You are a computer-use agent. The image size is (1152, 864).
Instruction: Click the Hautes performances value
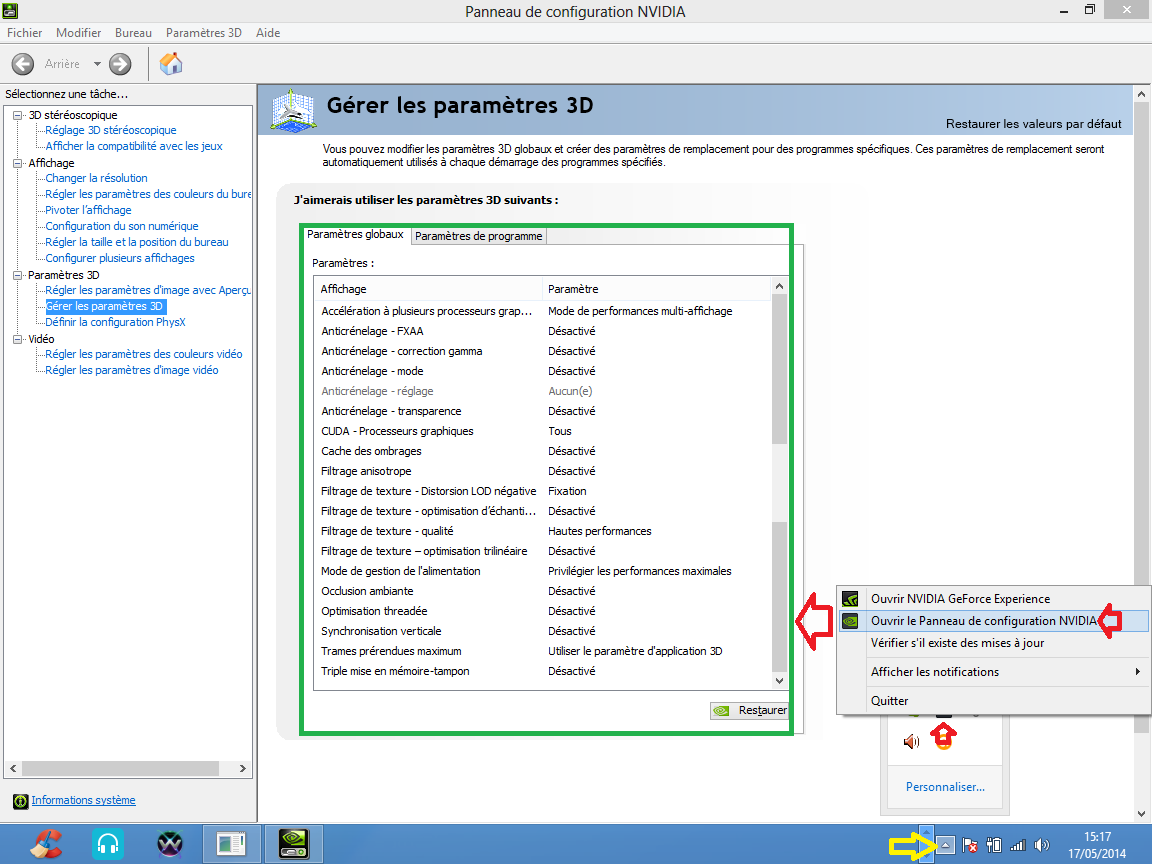click(x=600, y=531)
